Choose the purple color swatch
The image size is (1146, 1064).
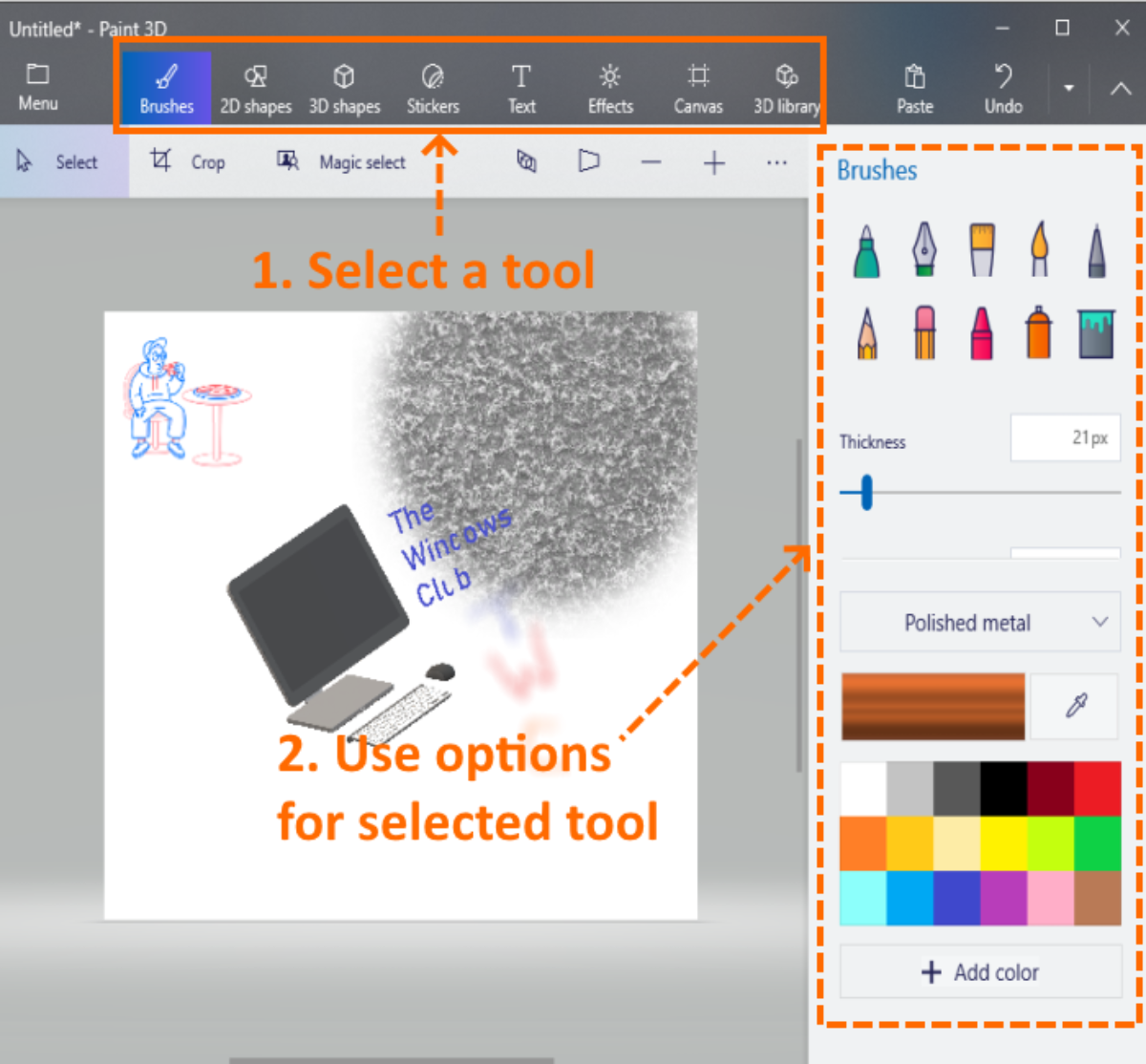pos(1004,898)
